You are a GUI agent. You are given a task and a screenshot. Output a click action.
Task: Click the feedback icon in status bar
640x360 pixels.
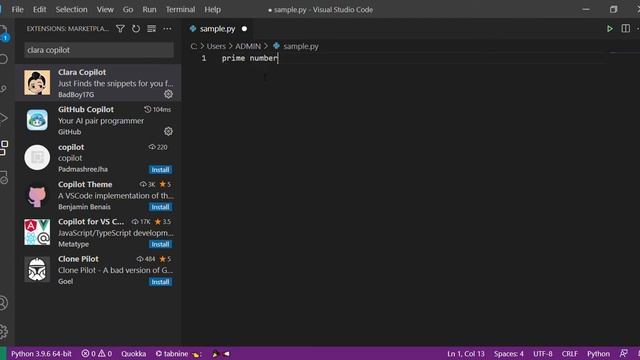pos(623,353)
